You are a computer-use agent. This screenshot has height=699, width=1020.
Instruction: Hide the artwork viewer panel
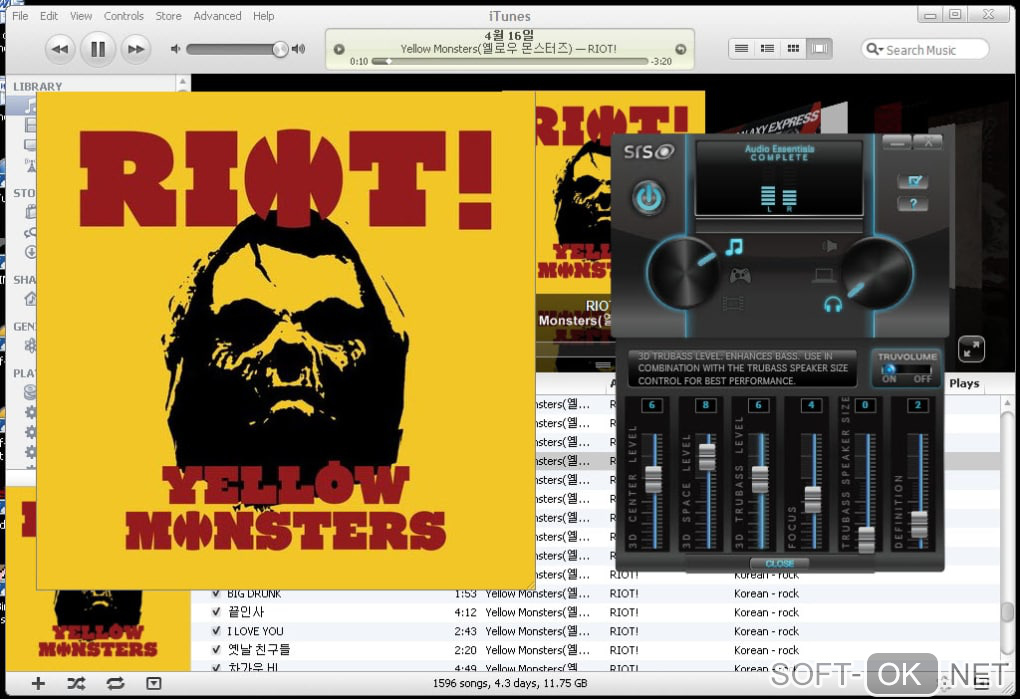(x=154, y=683)
